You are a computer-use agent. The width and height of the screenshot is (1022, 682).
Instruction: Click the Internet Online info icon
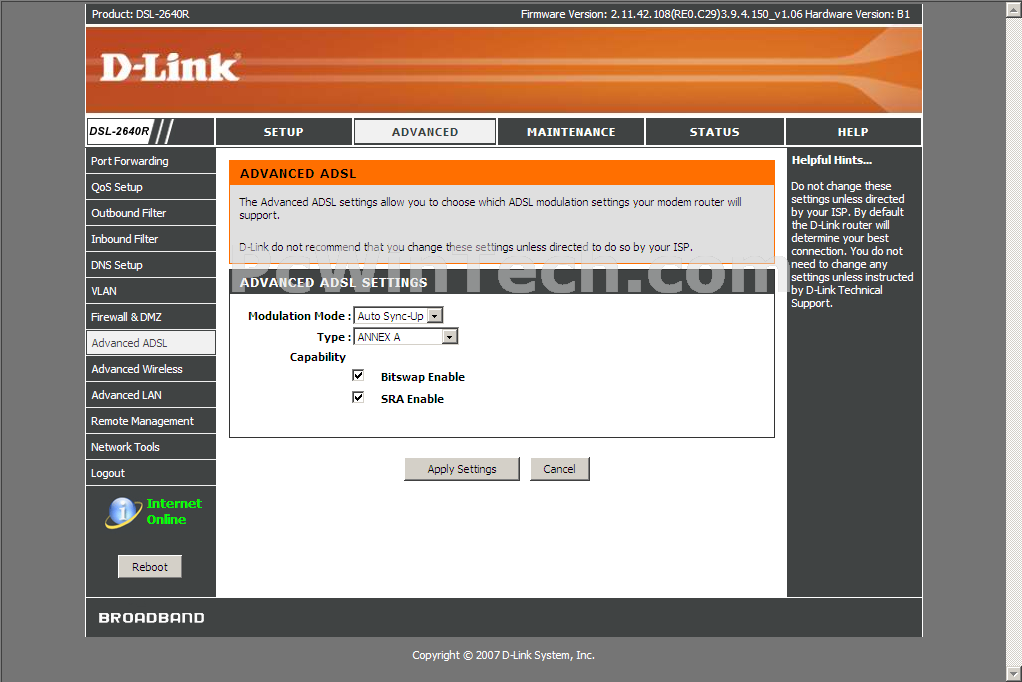click(x=123, y=512)
